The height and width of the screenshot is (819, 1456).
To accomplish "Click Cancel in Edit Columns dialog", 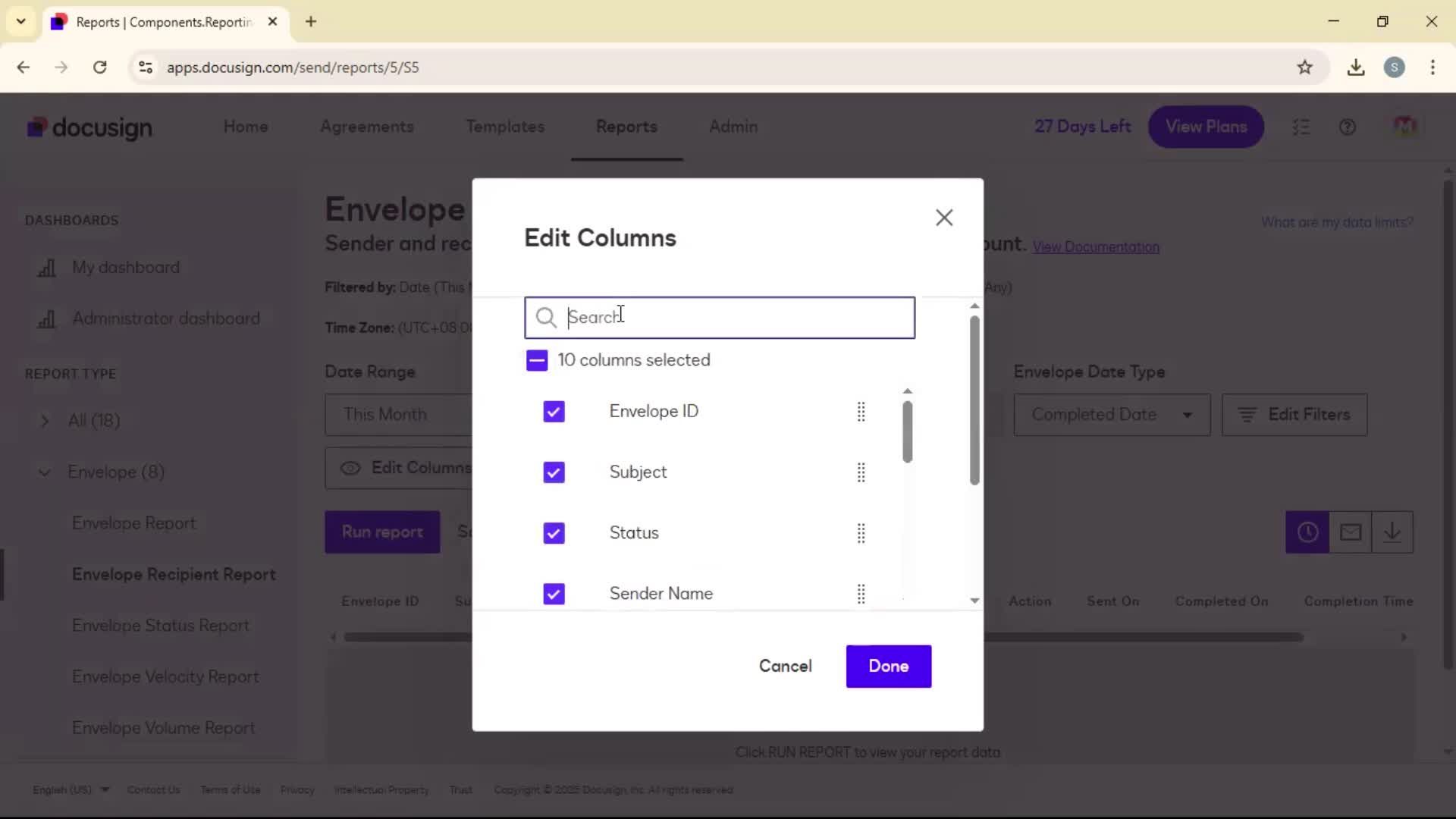I will (785, 666).
